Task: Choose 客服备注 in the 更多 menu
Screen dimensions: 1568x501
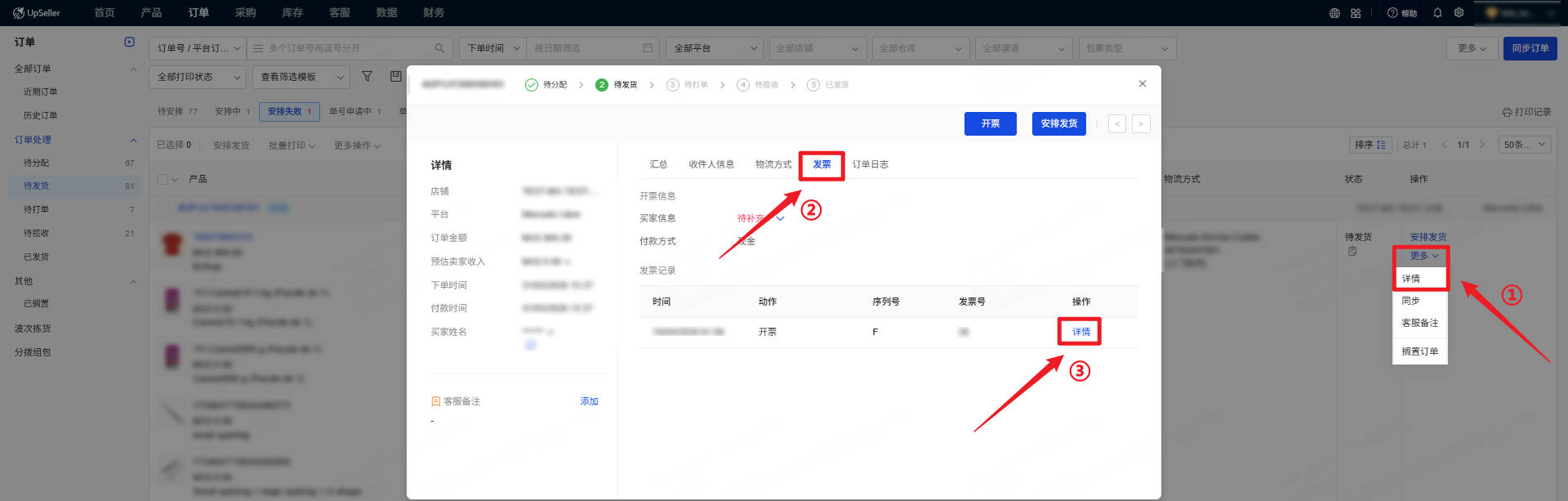Action: 1420,323
